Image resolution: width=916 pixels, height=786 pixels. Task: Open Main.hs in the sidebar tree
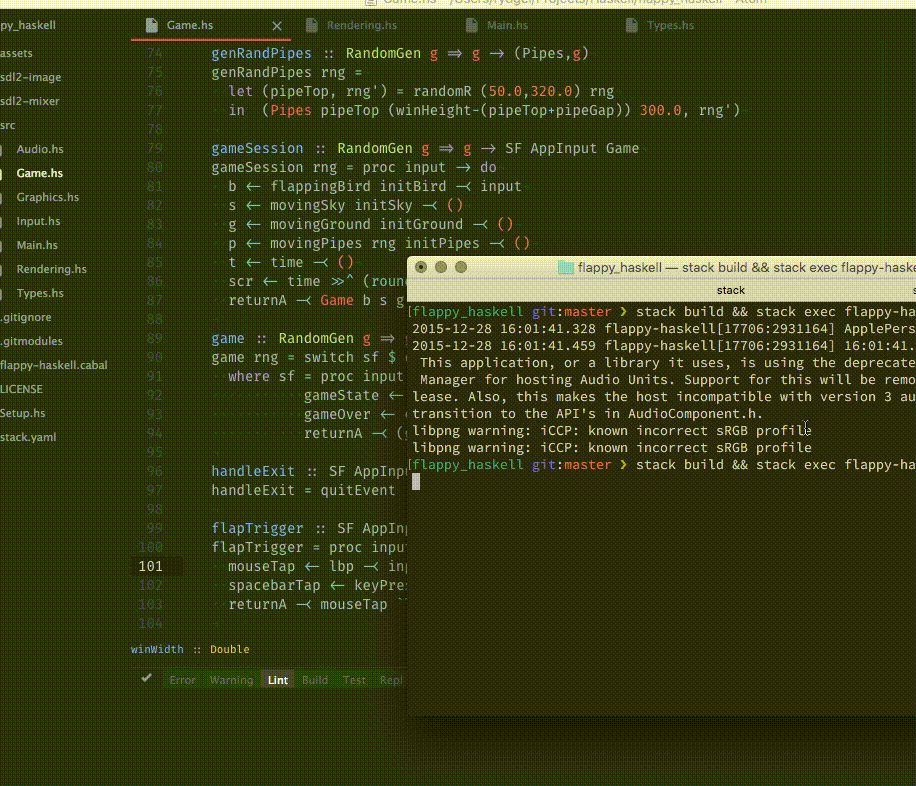point(37,245)
